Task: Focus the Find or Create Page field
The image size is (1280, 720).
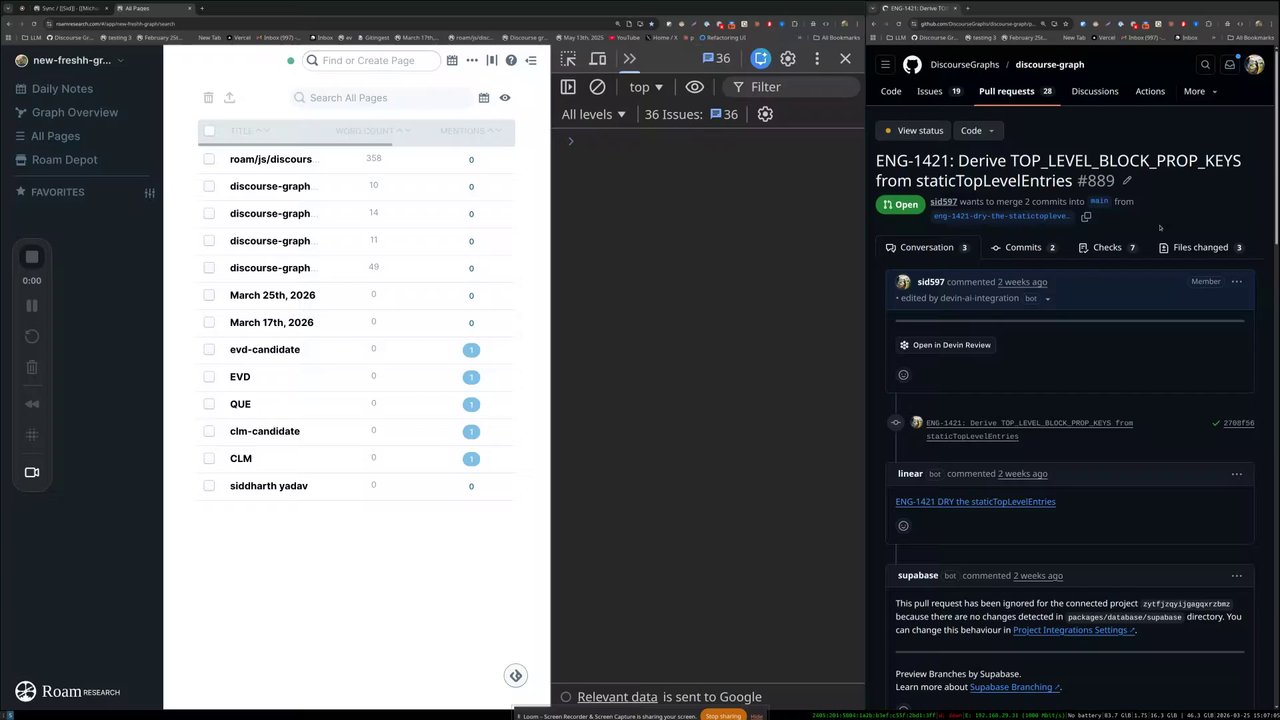Action: coord(371,60)
